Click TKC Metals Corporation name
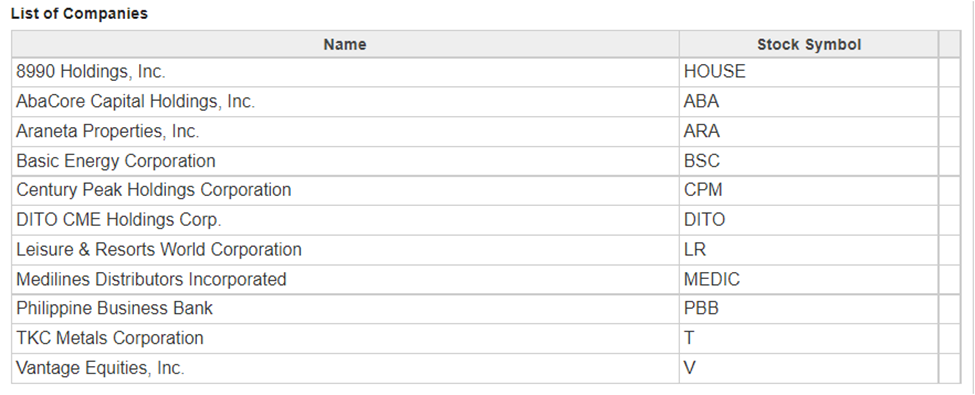This screenshot has height=395, width=975. [110, 338]
